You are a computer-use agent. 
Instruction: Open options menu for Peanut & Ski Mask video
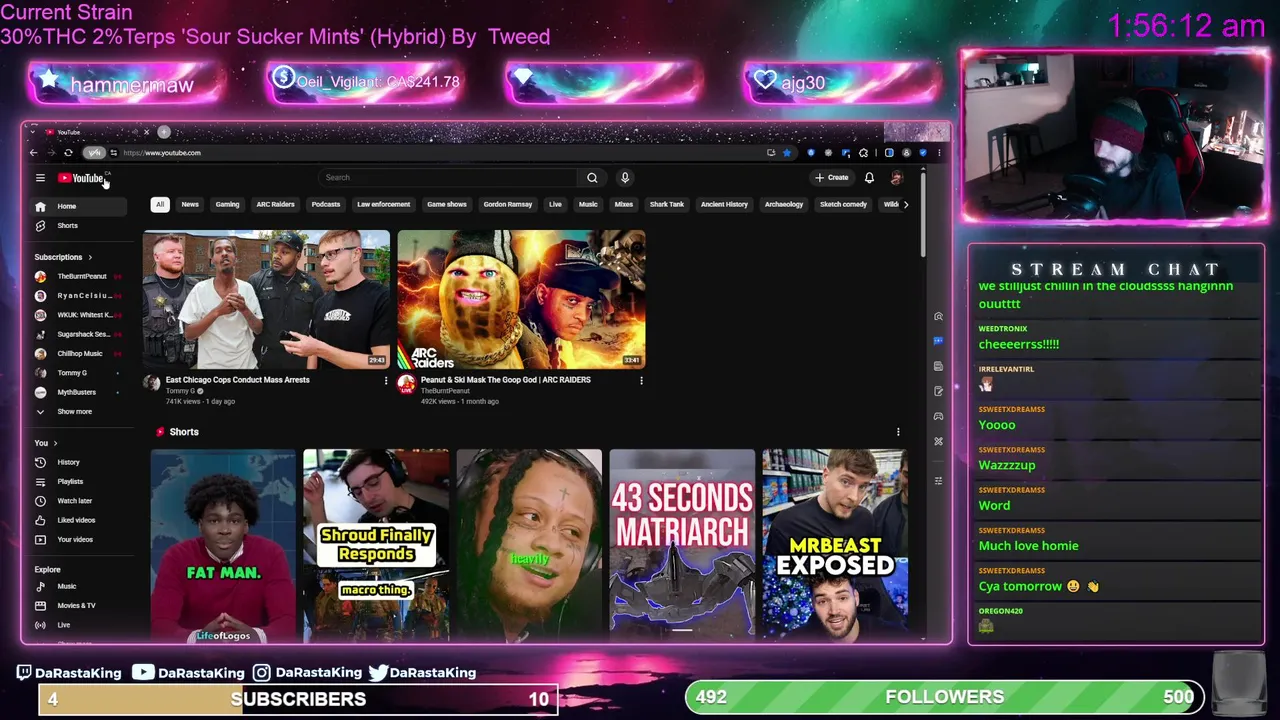click(x=641, y=380)
